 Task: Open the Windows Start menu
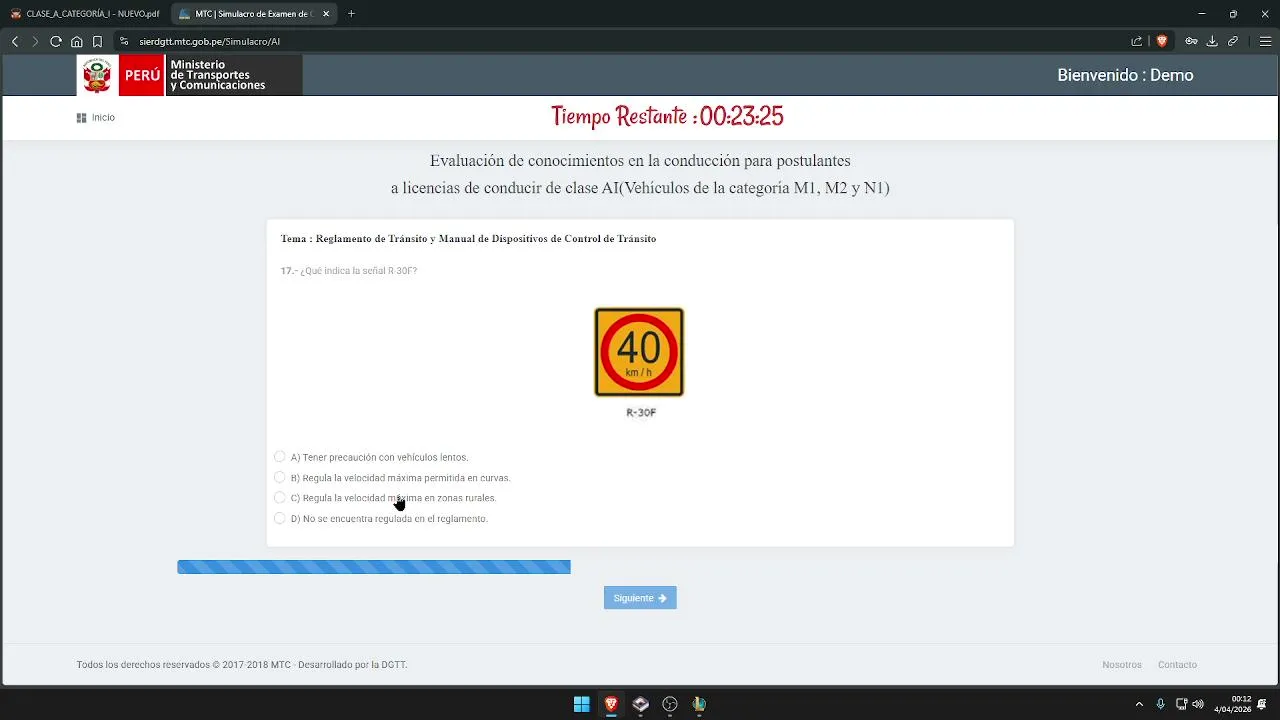coord(581,704)
